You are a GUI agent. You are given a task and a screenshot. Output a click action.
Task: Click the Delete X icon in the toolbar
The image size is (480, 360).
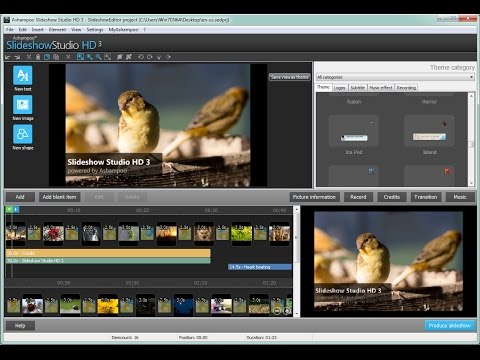point(68,57)
